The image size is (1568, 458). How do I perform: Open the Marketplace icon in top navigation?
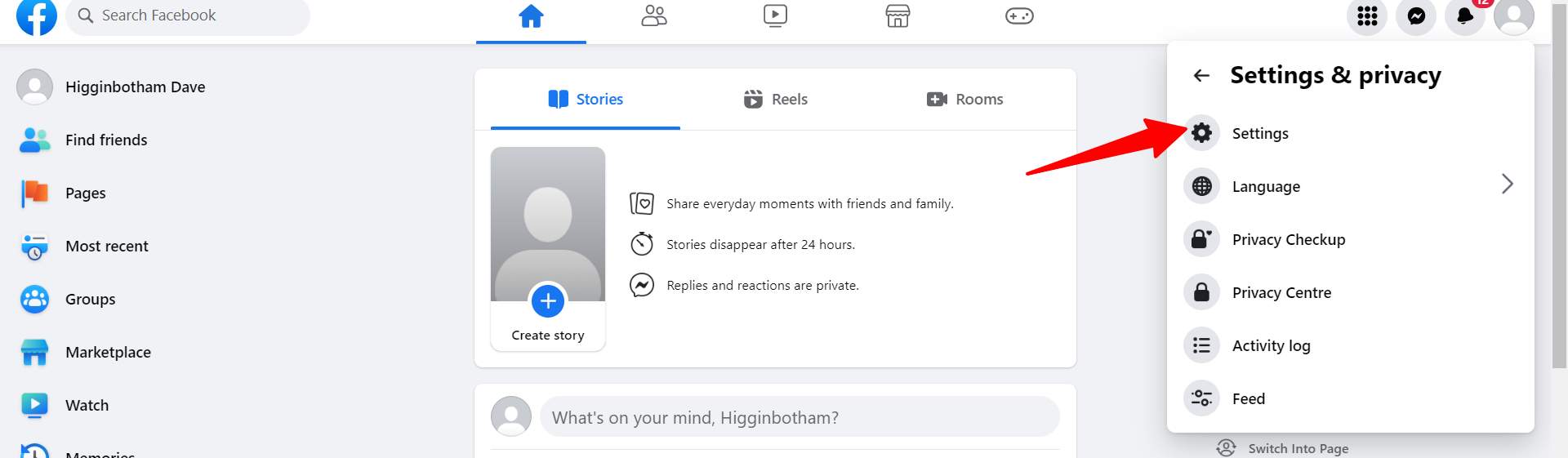[898, 16]
